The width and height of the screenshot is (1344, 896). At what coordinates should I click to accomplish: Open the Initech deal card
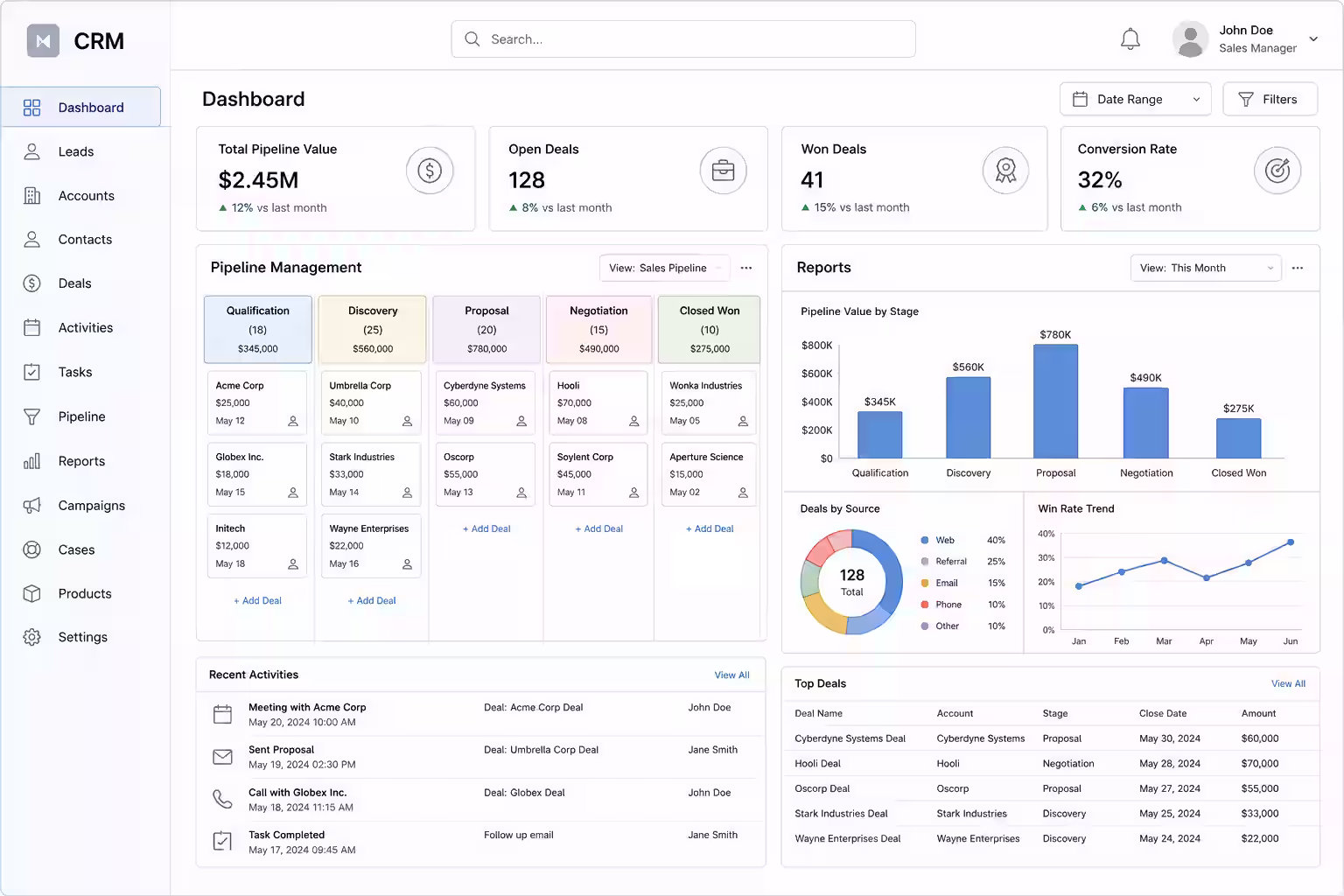pos(256,546)
